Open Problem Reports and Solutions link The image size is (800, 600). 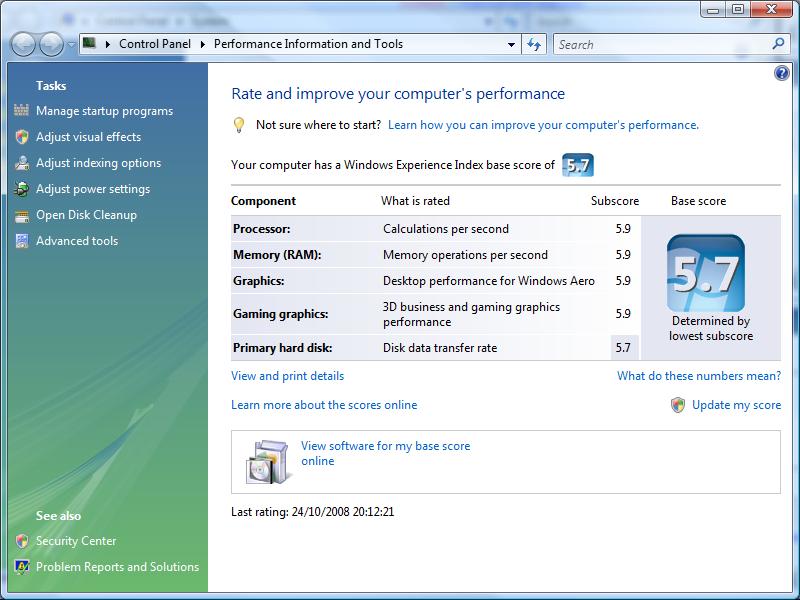(x=117, y=567)
